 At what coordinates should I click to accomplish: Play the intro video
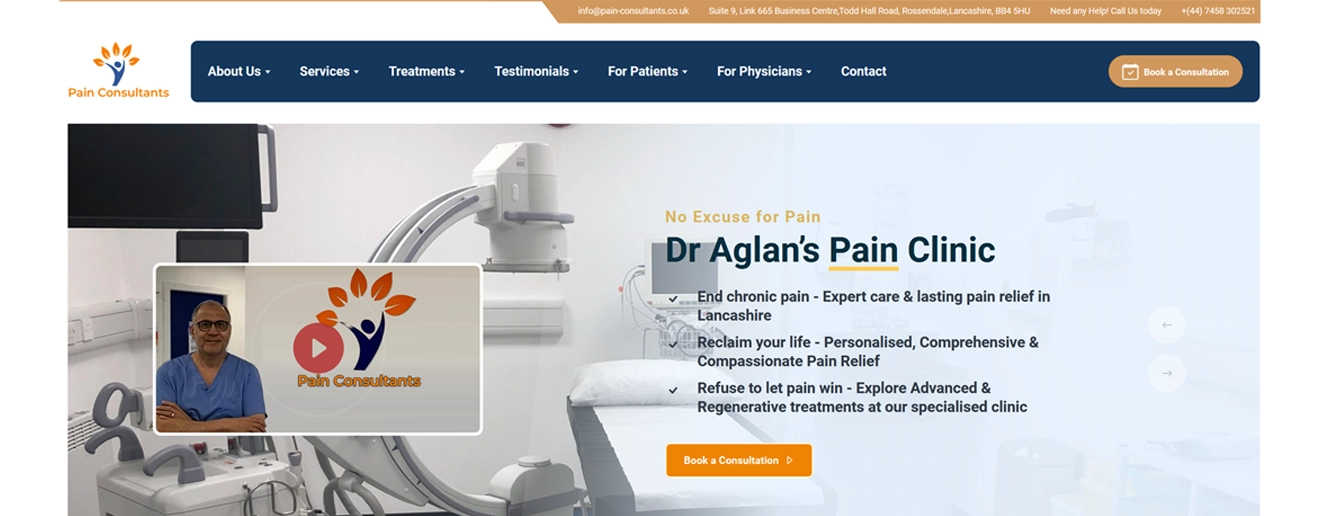(x=318, y=349)
